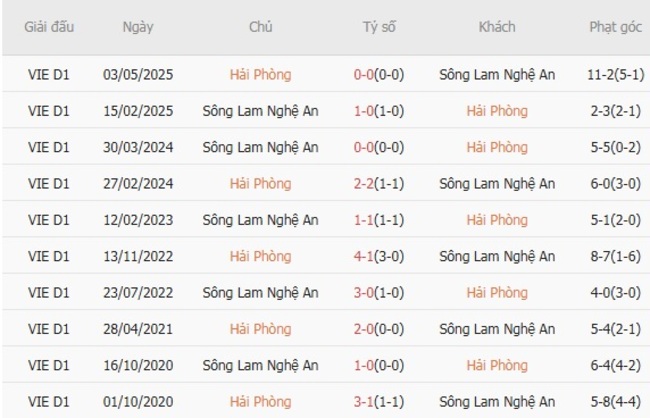
Task: Click the 3-0 score of the 23/07/2022 match
Action: pyautogui.click(x=379, y=293)
